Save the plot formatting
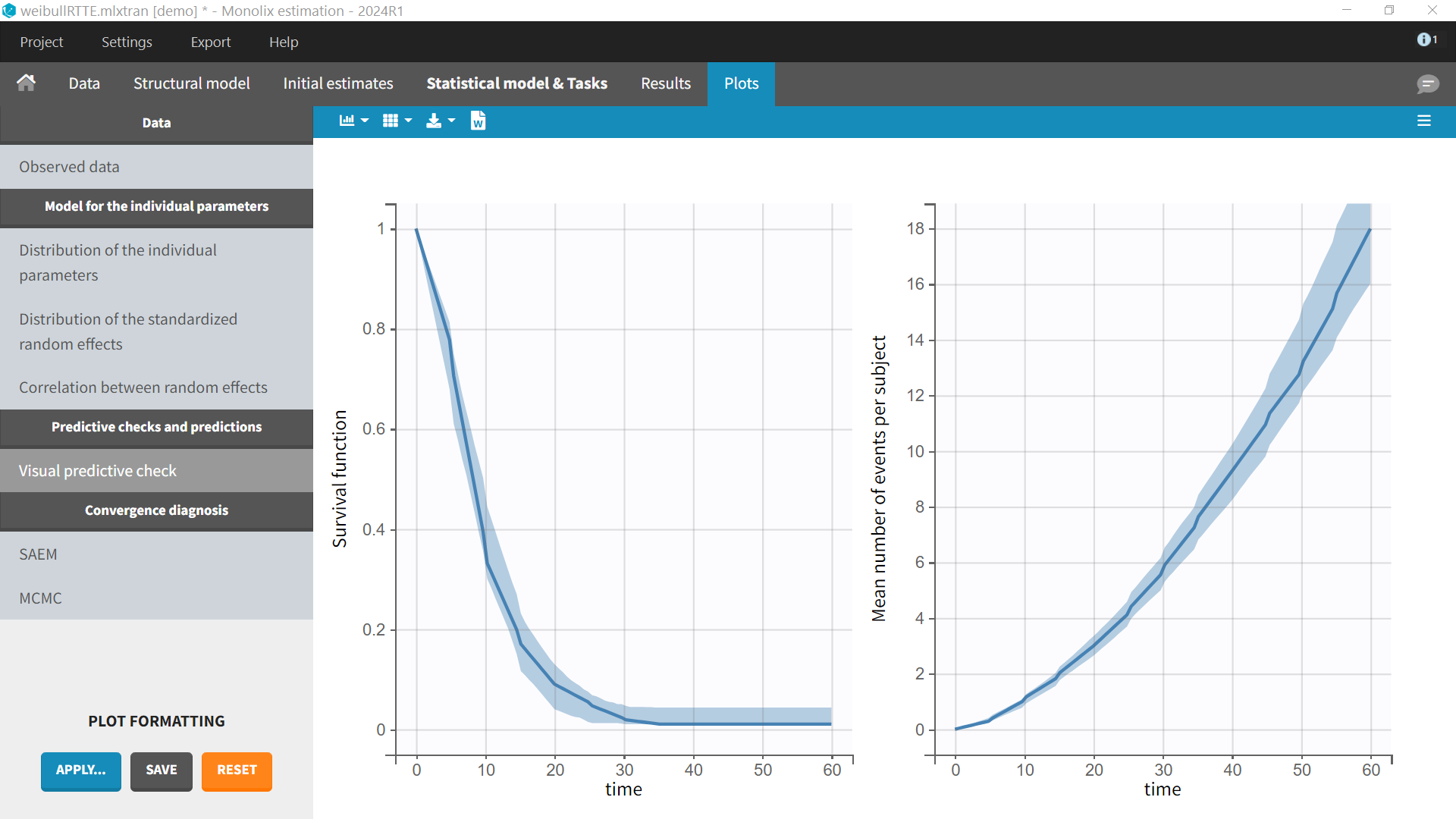Viewport: 1456px width, 819px height. pos(161,770)
